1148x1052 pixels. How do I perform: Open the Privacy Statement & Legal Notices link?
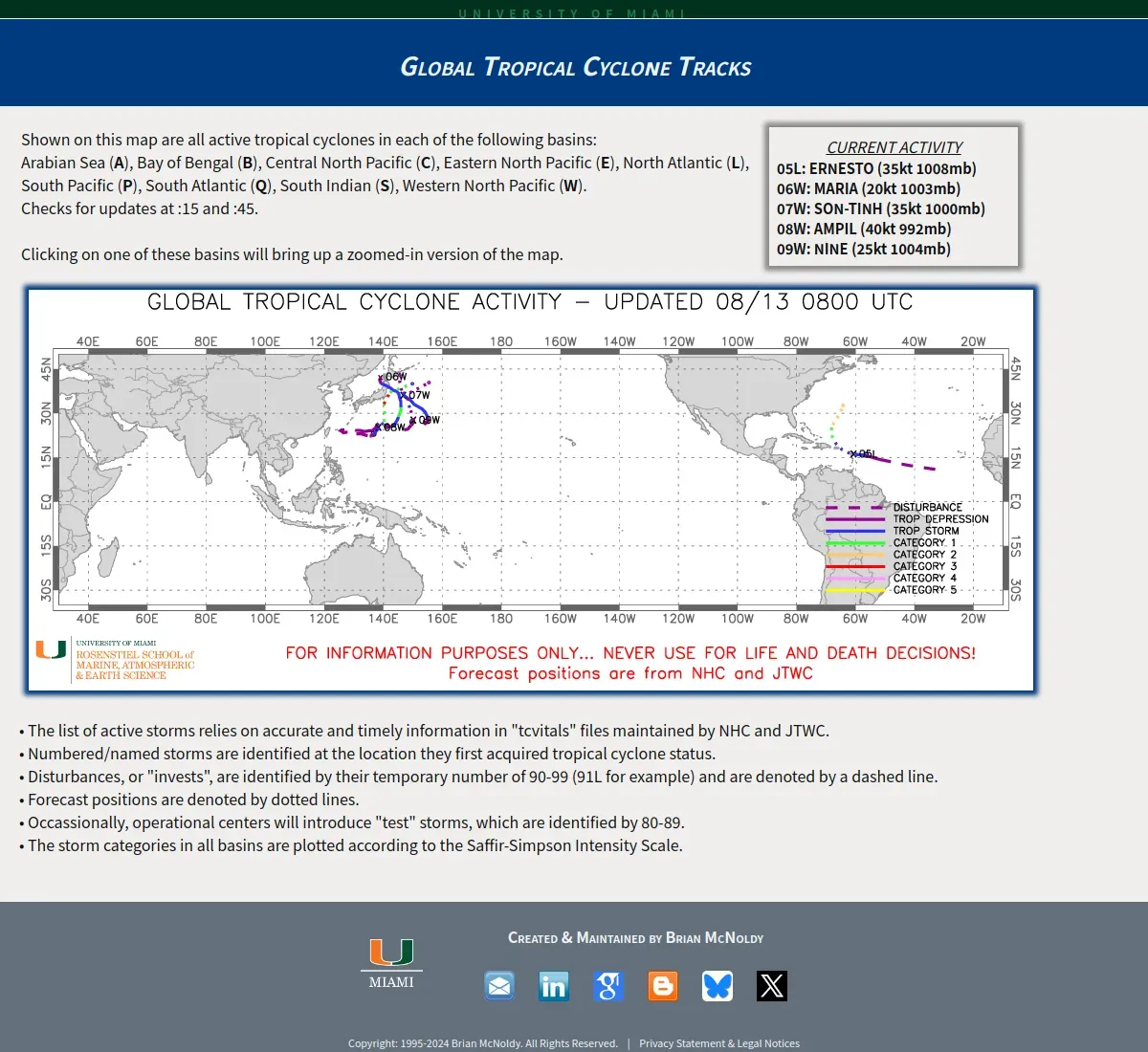tap(719, 1043)
